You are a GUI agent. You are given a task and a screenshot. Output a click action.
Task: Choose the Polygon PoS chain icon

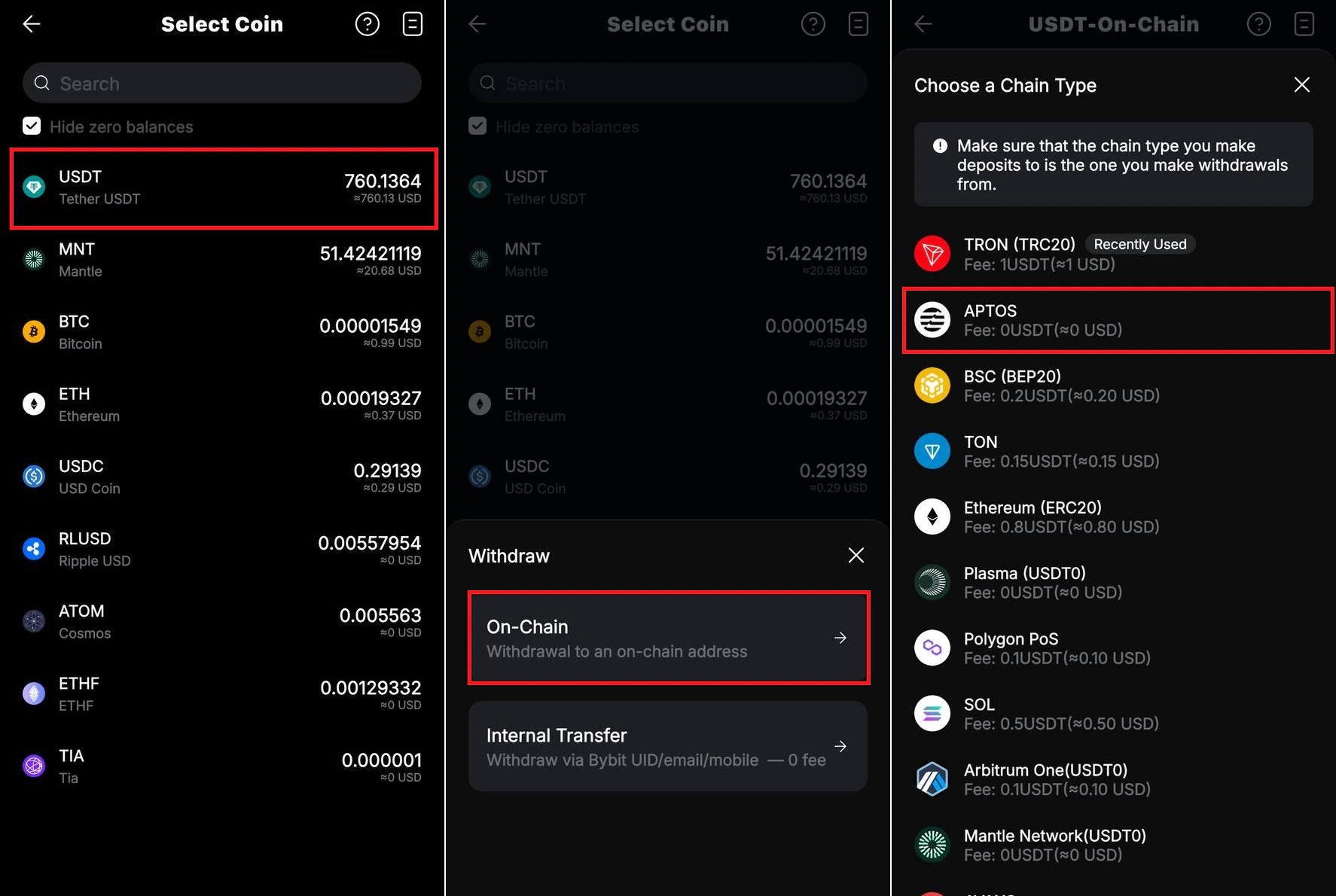[x=932, y=648]
